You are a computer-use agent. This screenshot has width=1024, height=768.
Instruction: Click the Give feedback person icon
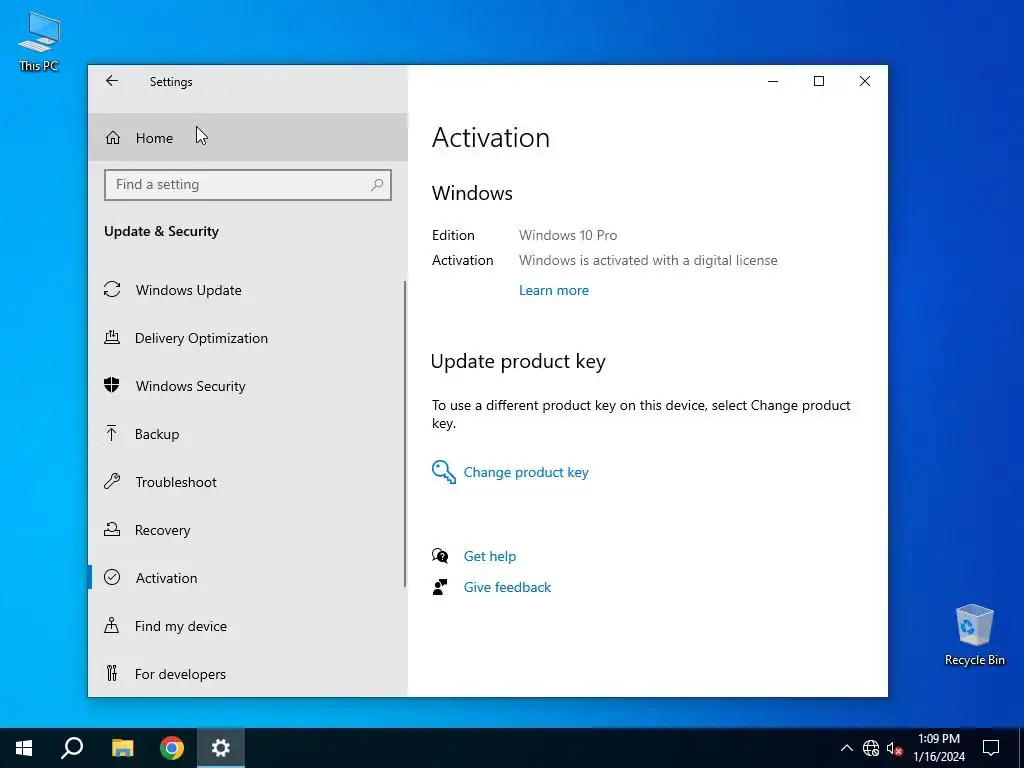(x=440, y=587)
